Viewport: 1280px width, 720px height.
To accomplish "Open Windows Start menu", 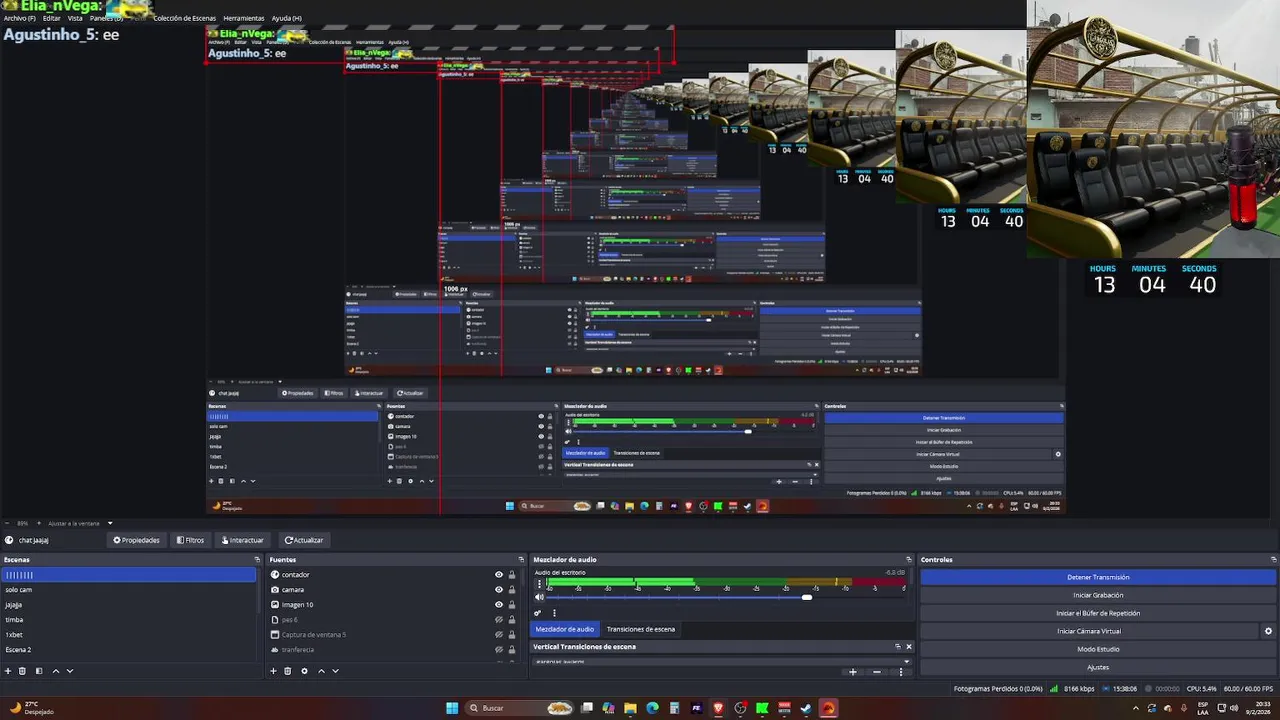I will [452, 708].
